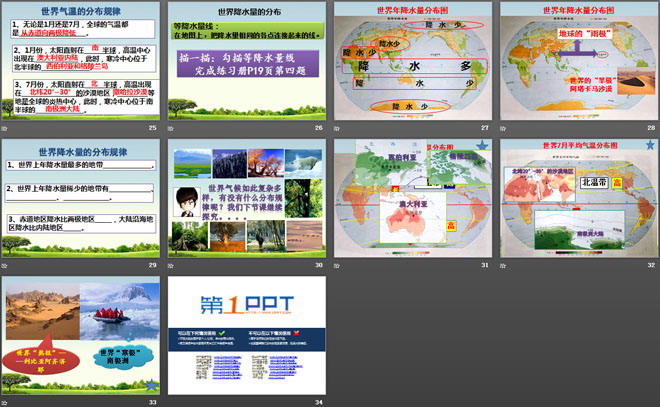Select slide 26 thumbnail 世界降水量的分布
Image resolution: width=660 pixels, height=407 pixels.
[x=247, y=61]
